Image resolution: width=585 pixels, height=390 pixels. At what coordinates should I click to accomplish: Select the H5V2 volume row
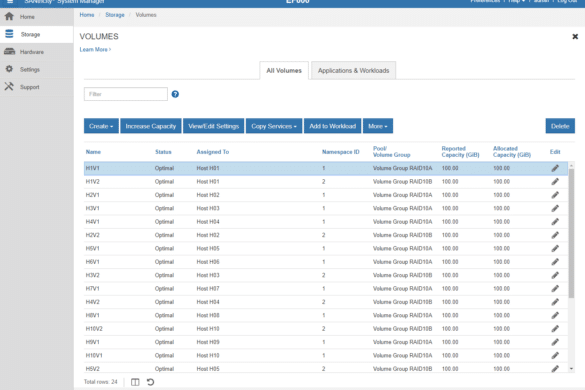click(x=326, y=369)
